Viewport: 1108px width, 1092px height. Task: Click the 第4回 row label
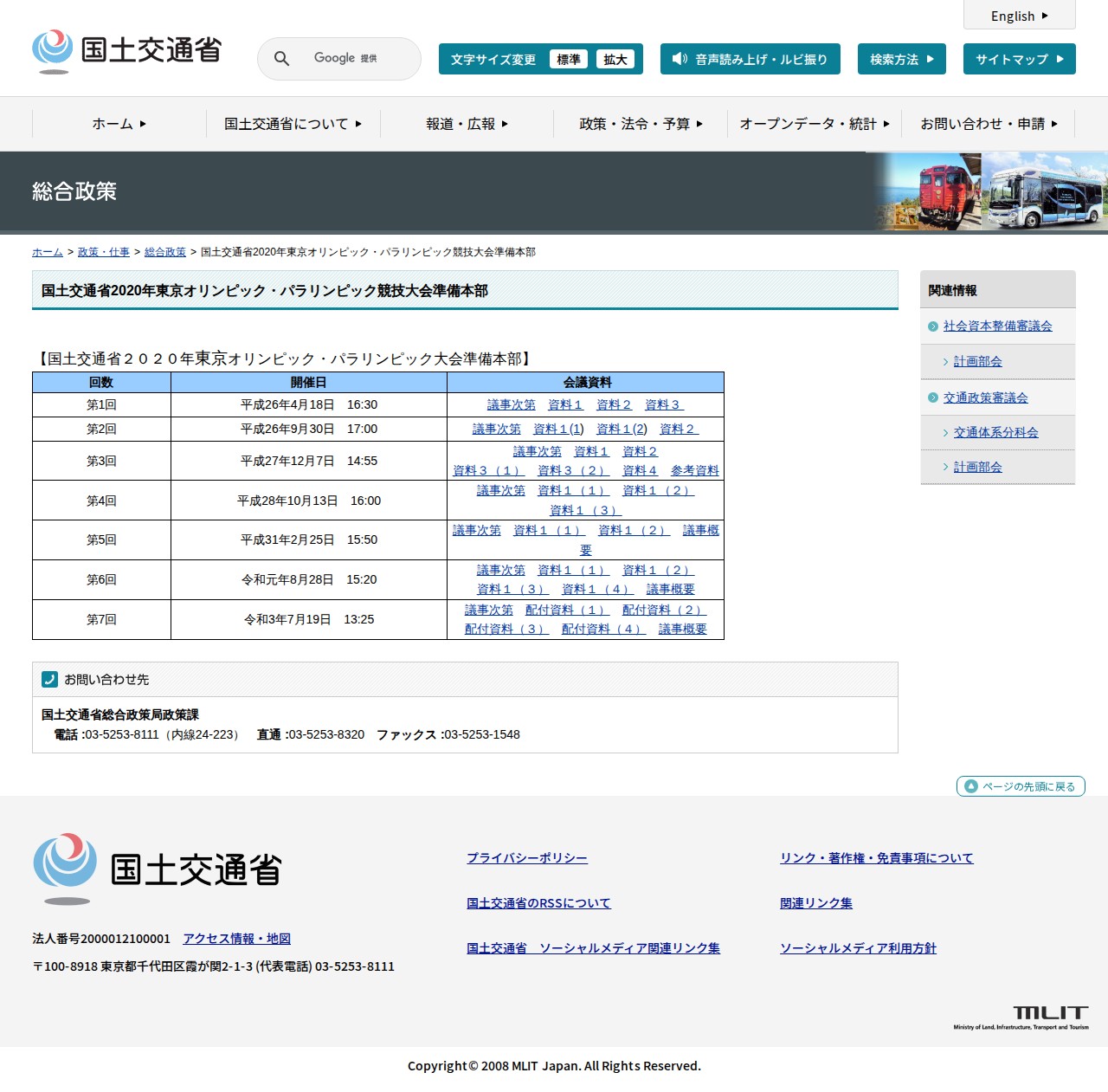(101, 501)
